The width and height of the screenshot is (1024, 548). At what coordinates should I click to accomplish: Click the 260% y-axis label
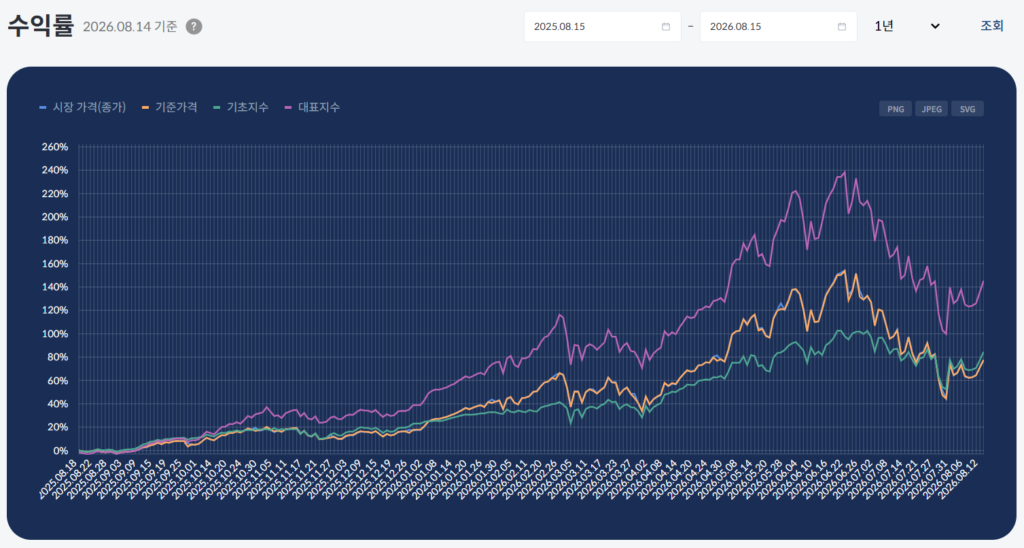point(55,147)
